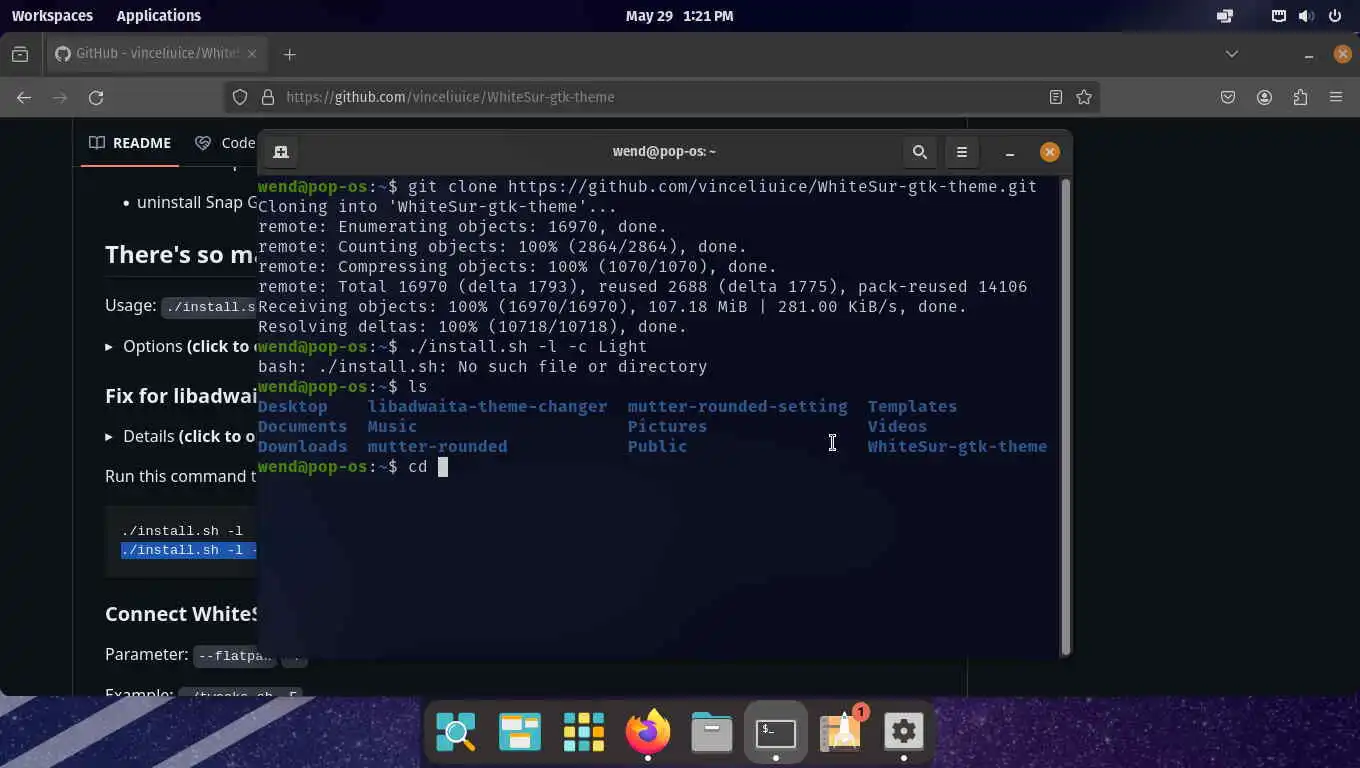This screenshot has height=768, width=1360.
Task: Reload the GitHub page
Action: 96,97
